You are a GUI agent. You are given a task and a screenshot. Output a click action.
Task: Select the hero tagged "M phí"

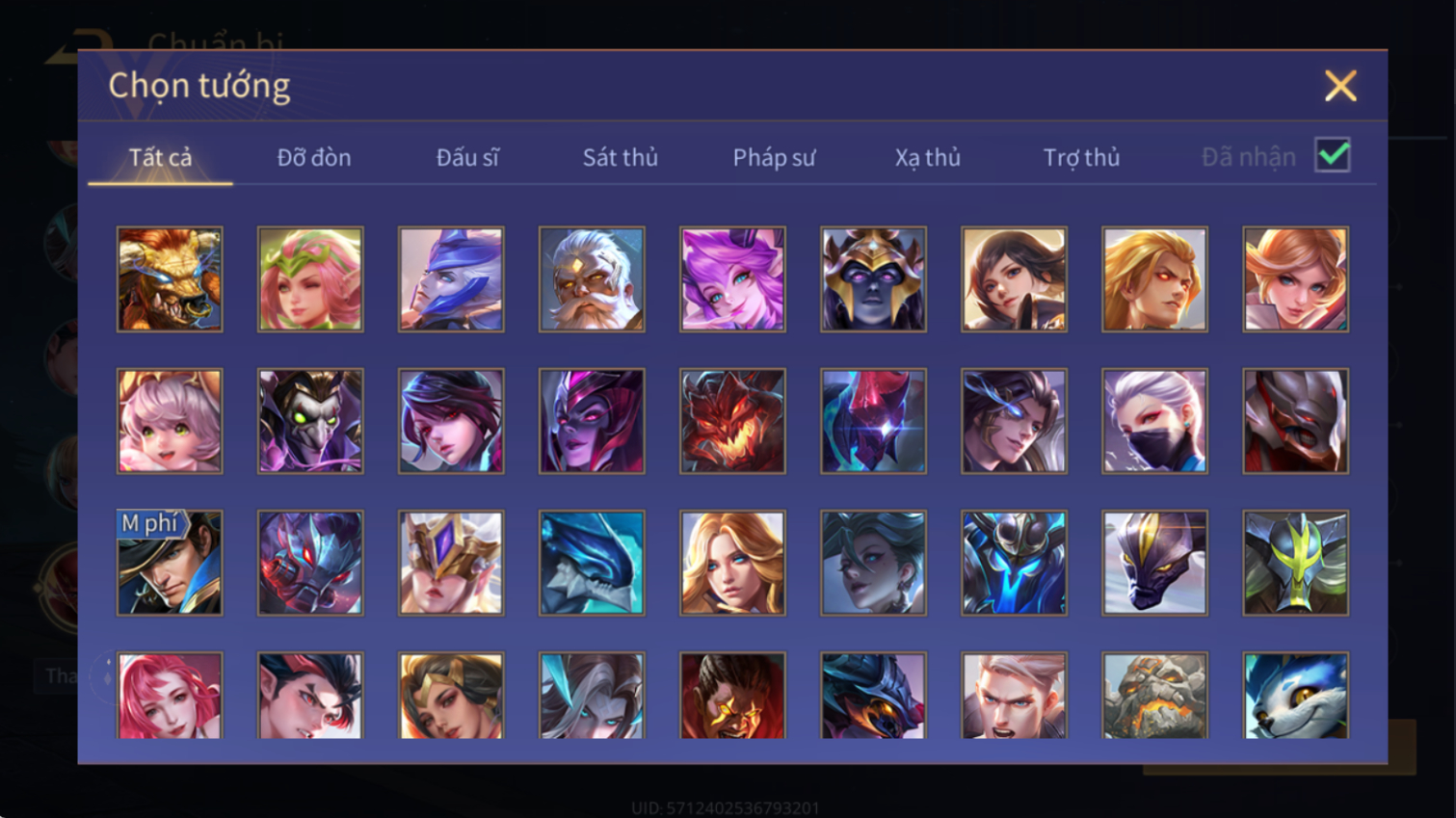coord(170,563)
